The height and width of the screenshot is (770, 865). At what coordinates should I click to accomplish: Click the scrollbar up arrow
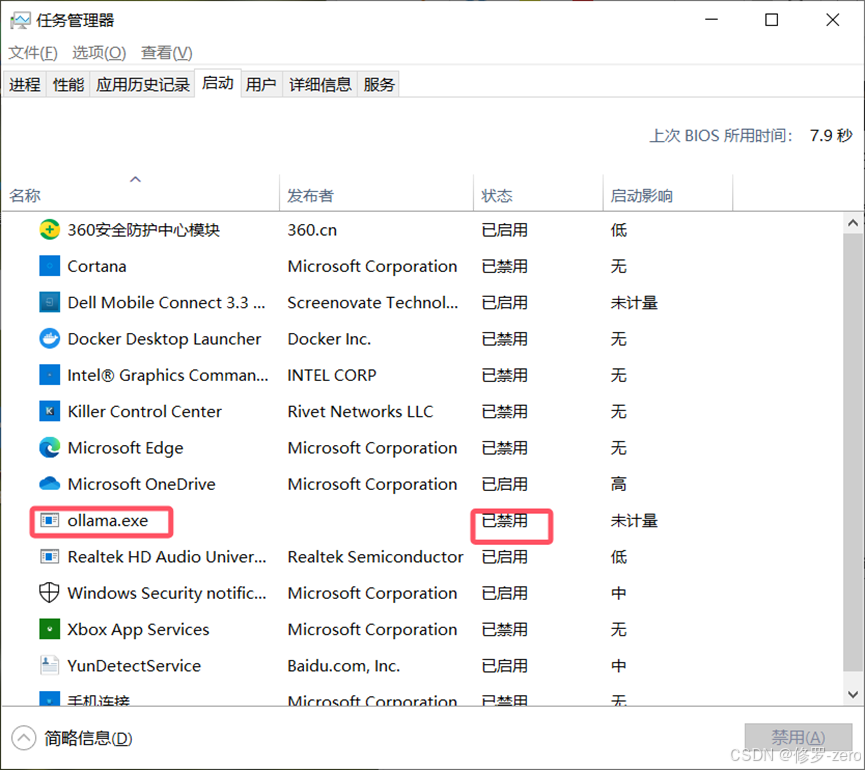[853, 223]
